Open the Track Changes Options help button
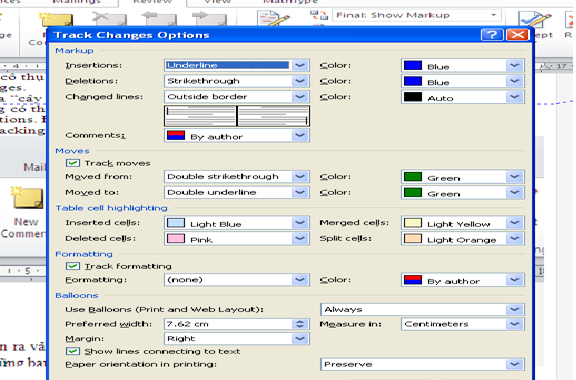Viewport: 576px width, 380px height. pyautogui.click(x=492, y=35)
